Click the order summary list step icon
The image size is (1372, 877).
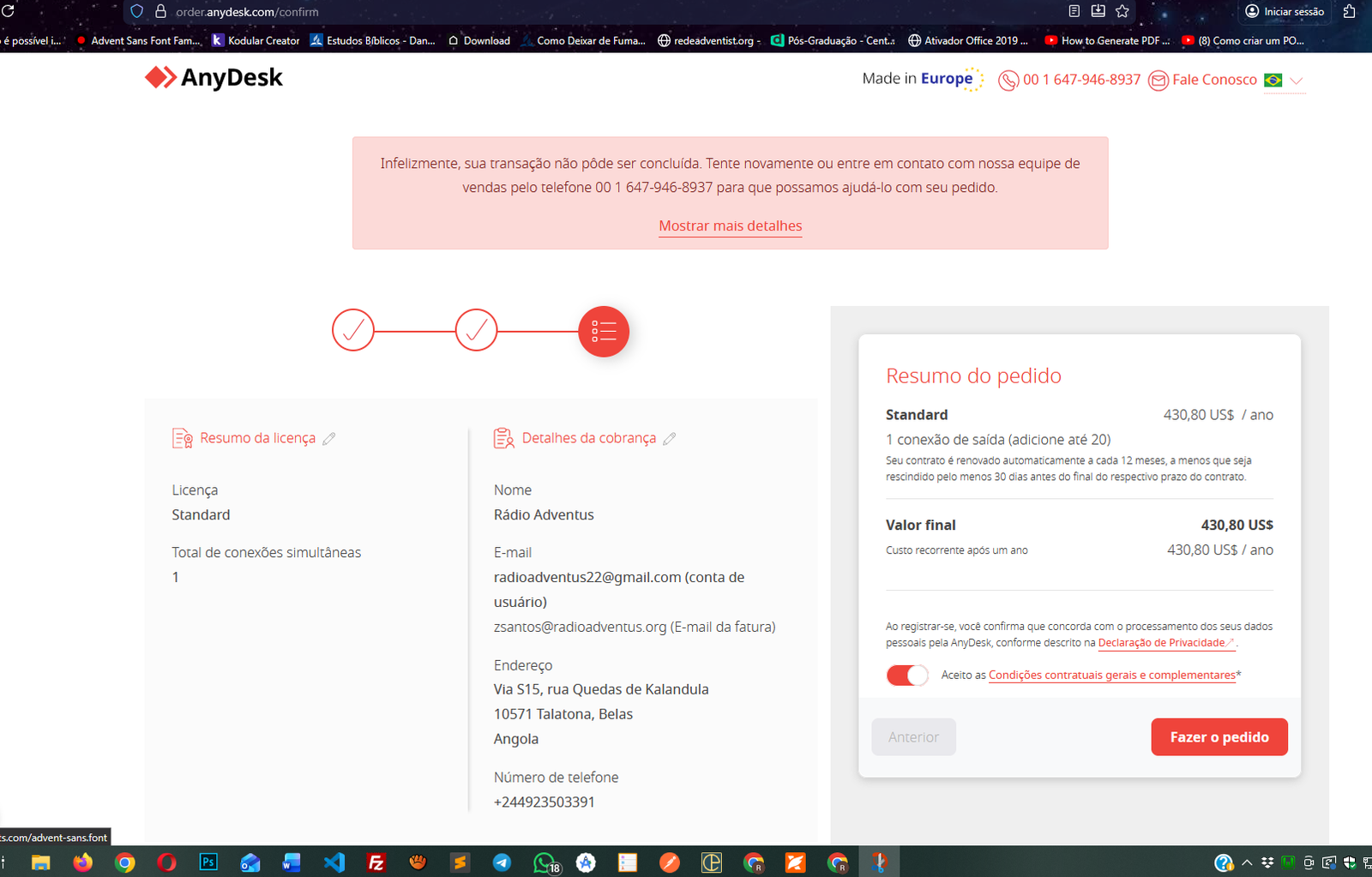[604, 331]
